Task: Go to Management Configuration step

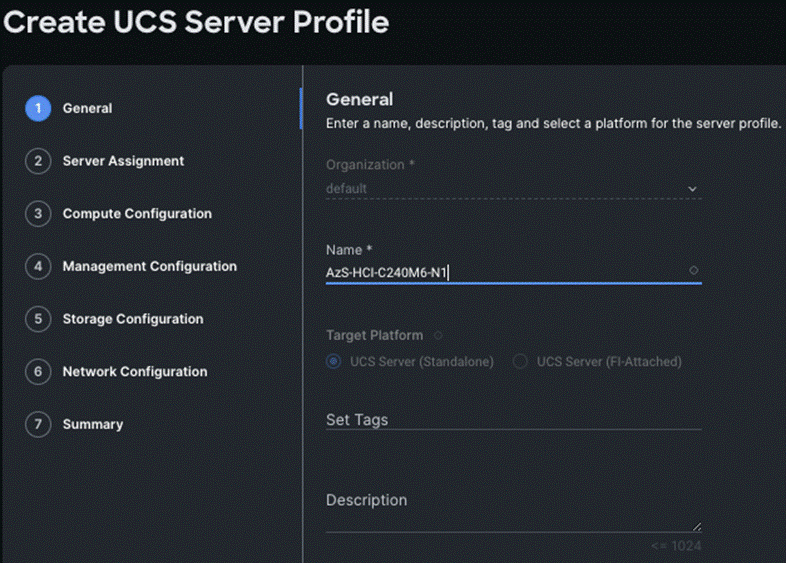Action: coord(150,266)
